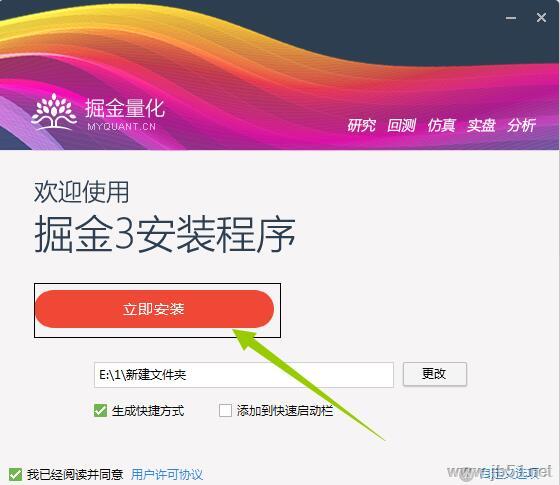Collapse the 自定义选项 section at bottom right
Screen dimensions: 560x485
pos(509,474)
